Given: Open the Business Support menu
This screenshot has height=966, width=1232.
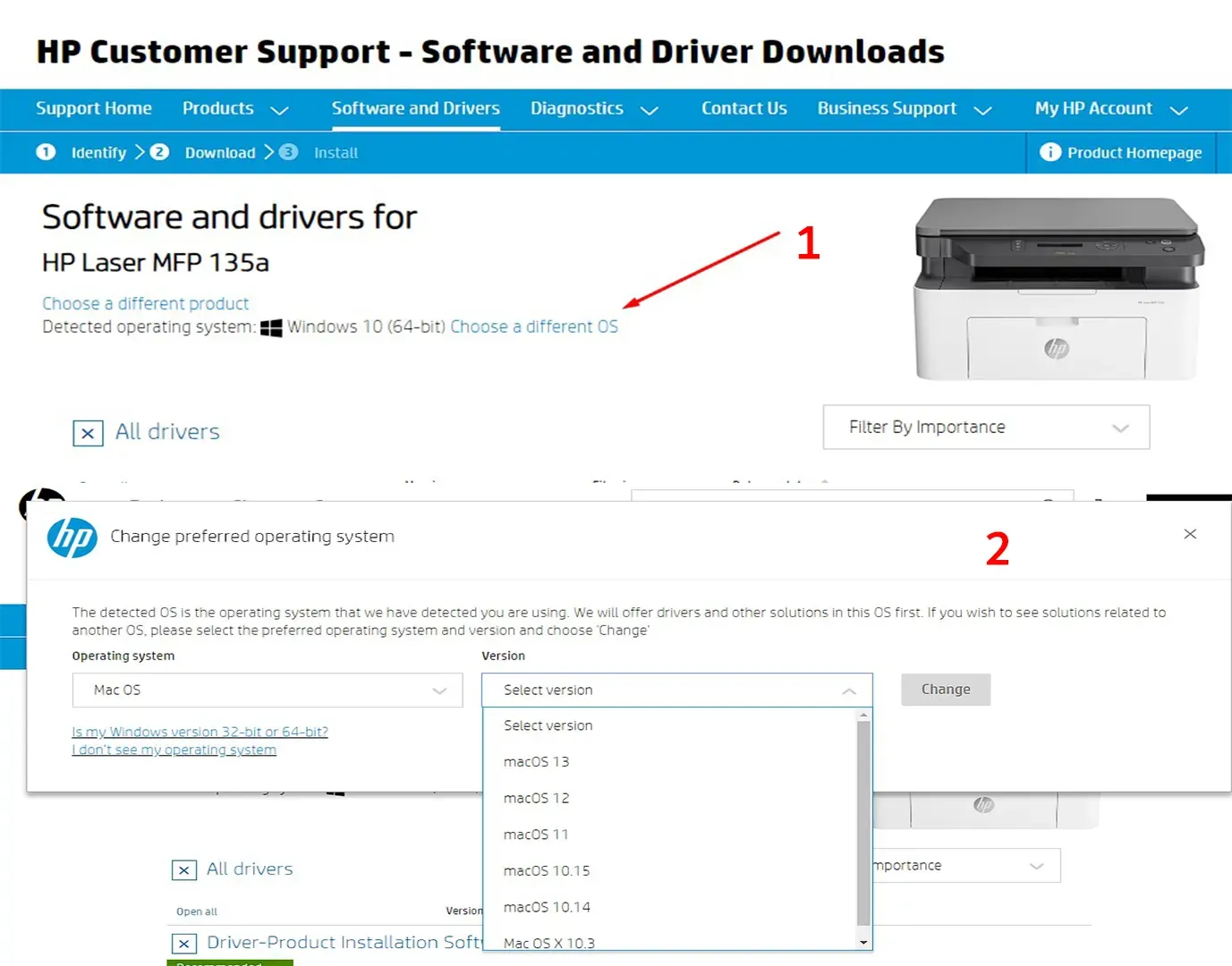Looking at the screenshot, I should pyautogui.click(x=887, y=108).
